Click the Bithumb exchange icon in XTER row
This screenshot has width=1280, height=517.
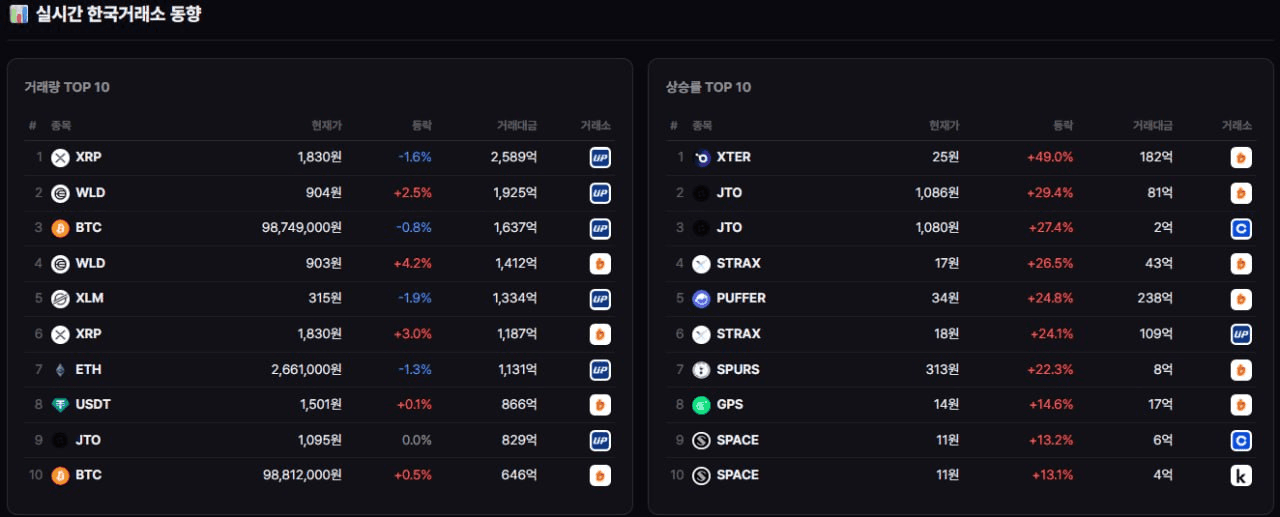tap(1241, 157)
